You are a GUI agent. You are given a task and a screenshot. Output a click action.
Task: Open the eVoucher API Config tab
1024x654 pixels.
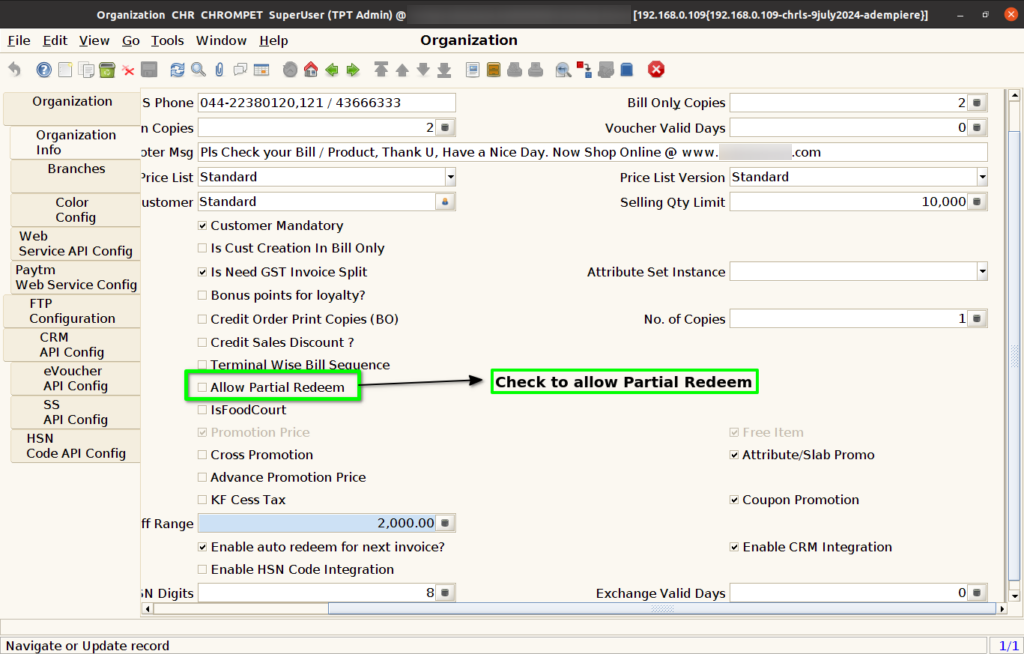tap(76, 378)
